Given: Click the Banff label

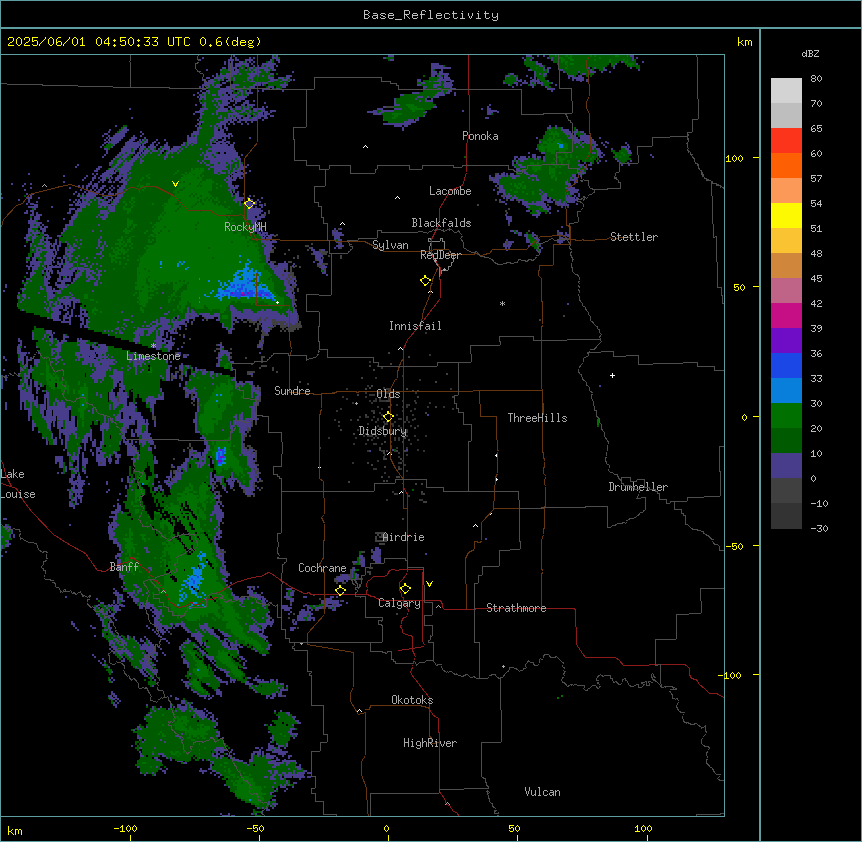Looking at the screenshot, I should tap(124, 567).
